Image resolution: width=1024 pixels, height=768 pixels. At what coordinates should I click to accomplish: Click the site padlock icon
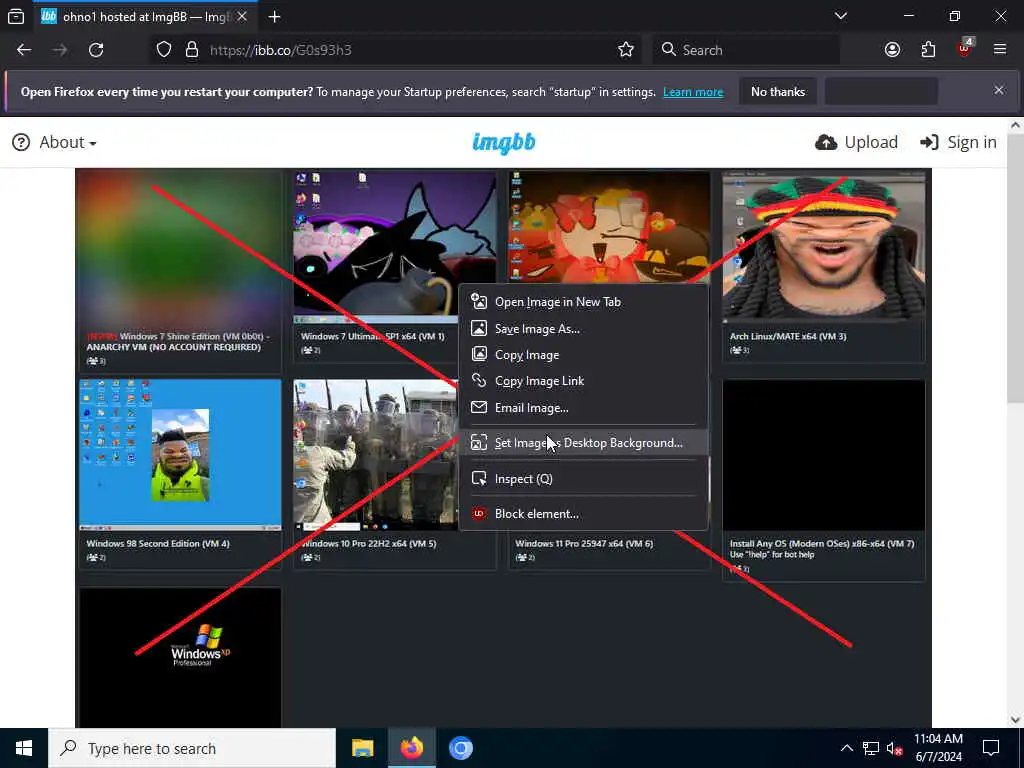coord(191,50)
